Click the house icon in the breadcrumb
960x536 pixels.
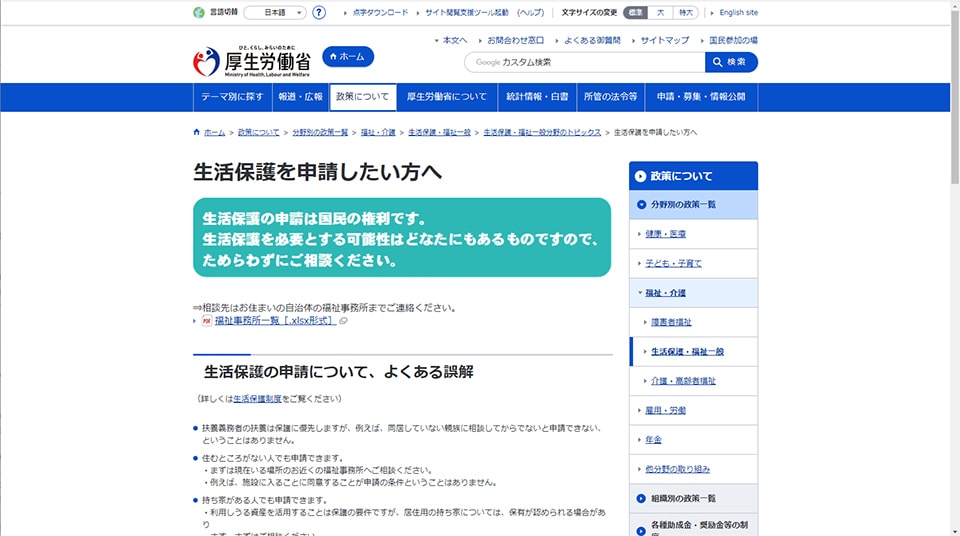(197, 132)
